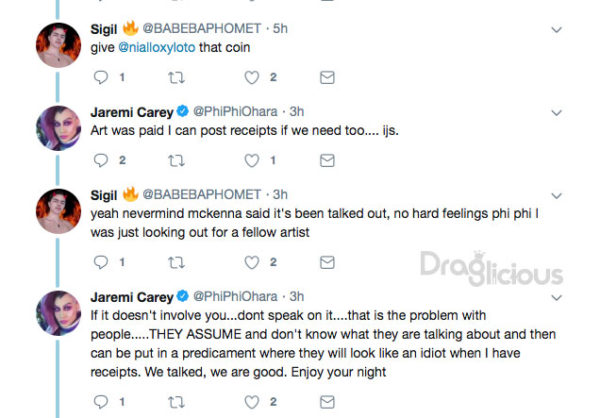The image size is (600, 418).
Task: Share "Art was paid" tweet by message
Action: [x=326, y=160]
